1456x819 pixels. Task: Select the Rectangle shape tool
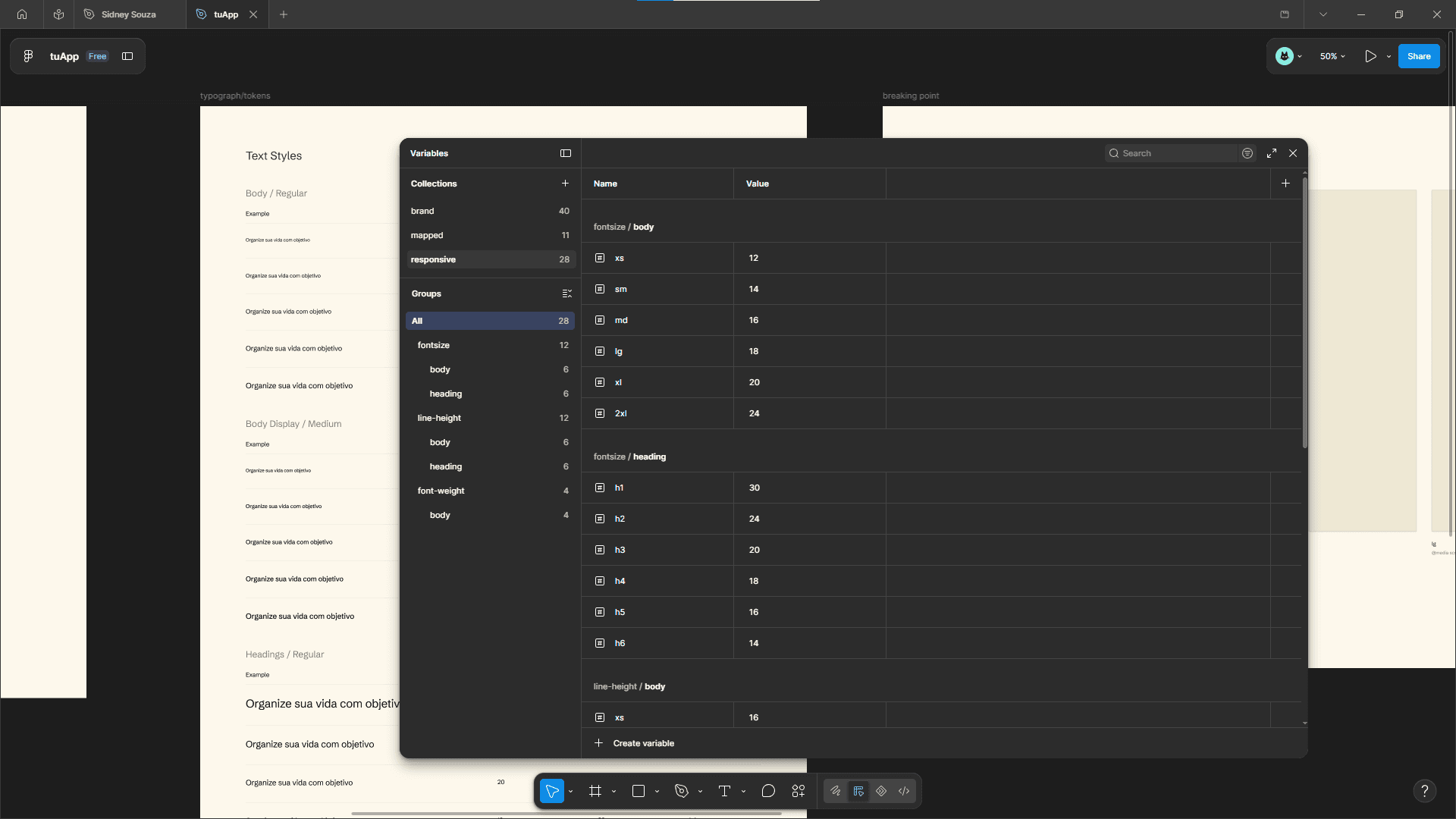pyautogui.click(x=639, y=791)
